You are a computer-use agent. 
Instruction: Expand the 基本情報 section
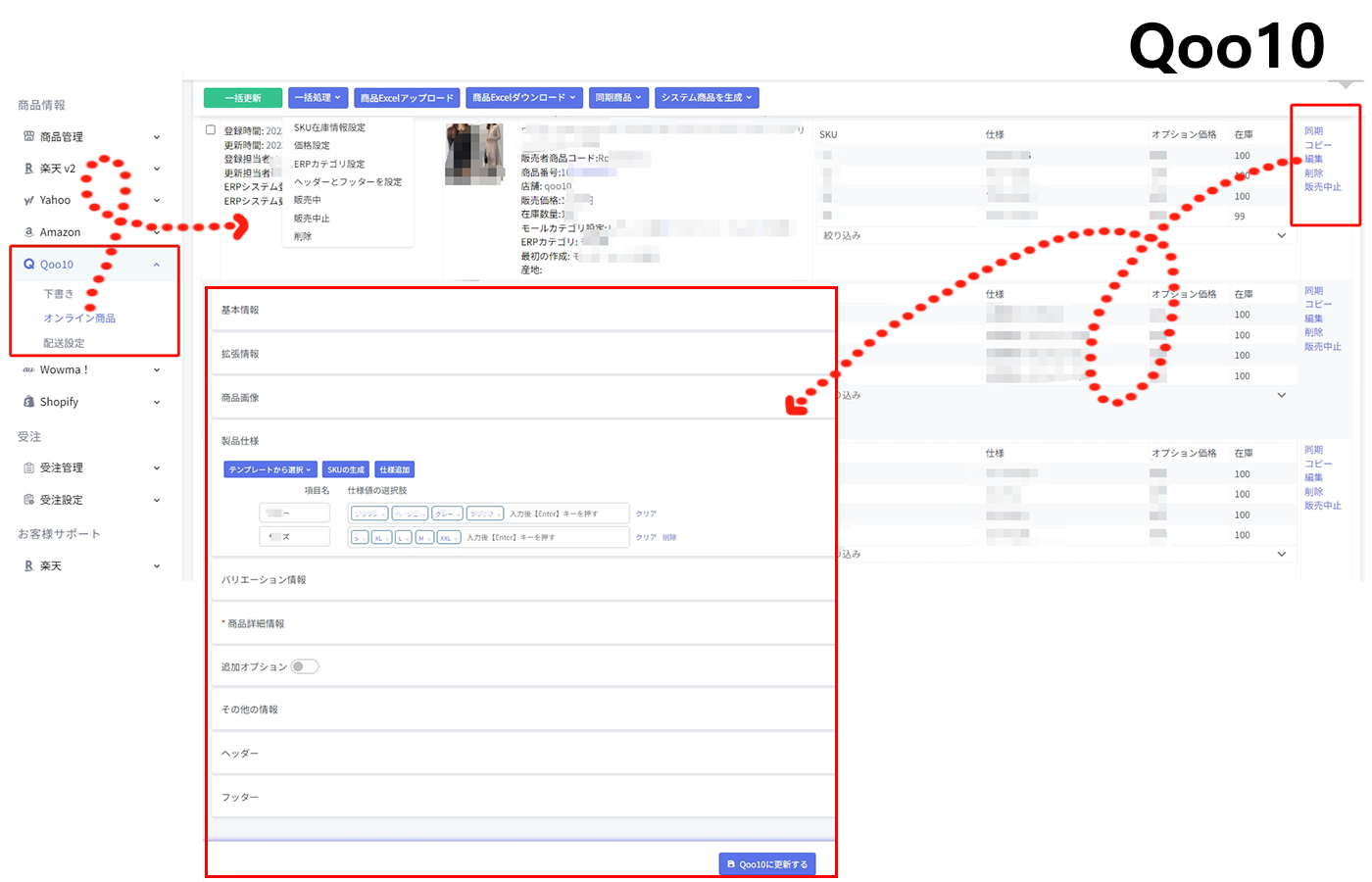523,310
